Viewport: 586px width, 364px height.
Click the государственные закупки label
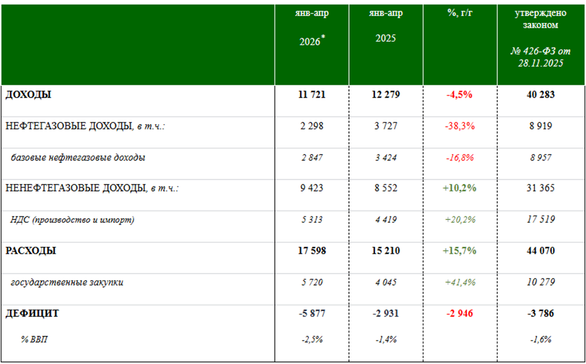(x=67, y=282)
